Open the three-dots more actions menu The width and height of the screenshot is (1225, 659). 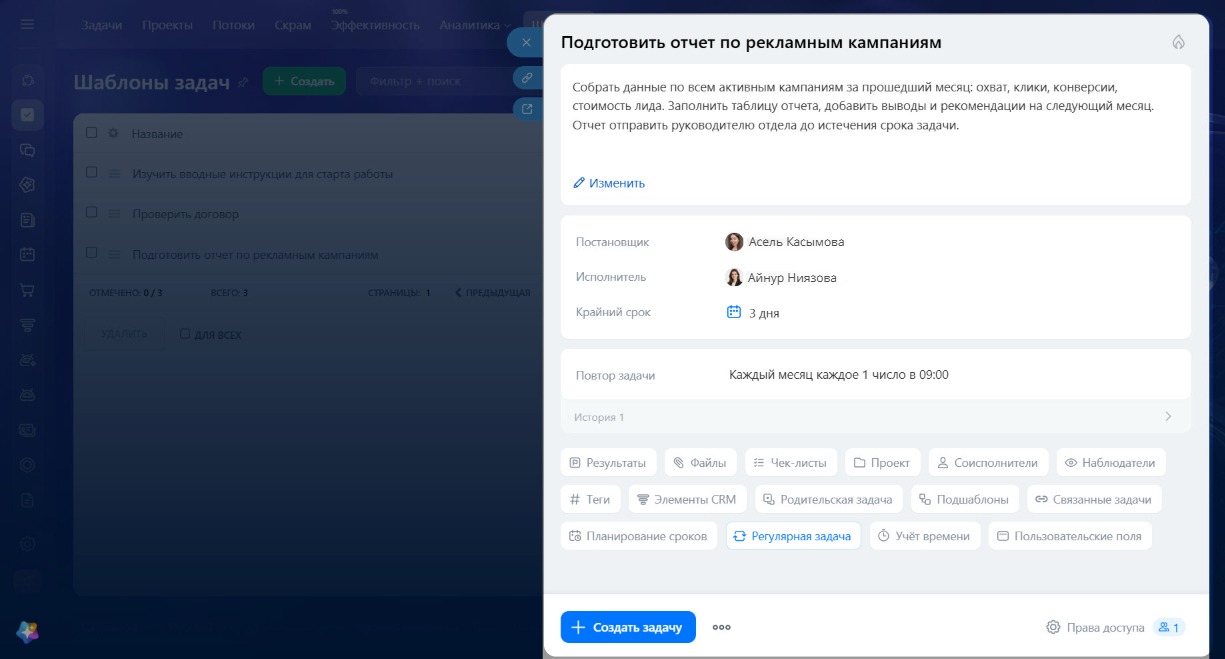[x=722, y=627]
